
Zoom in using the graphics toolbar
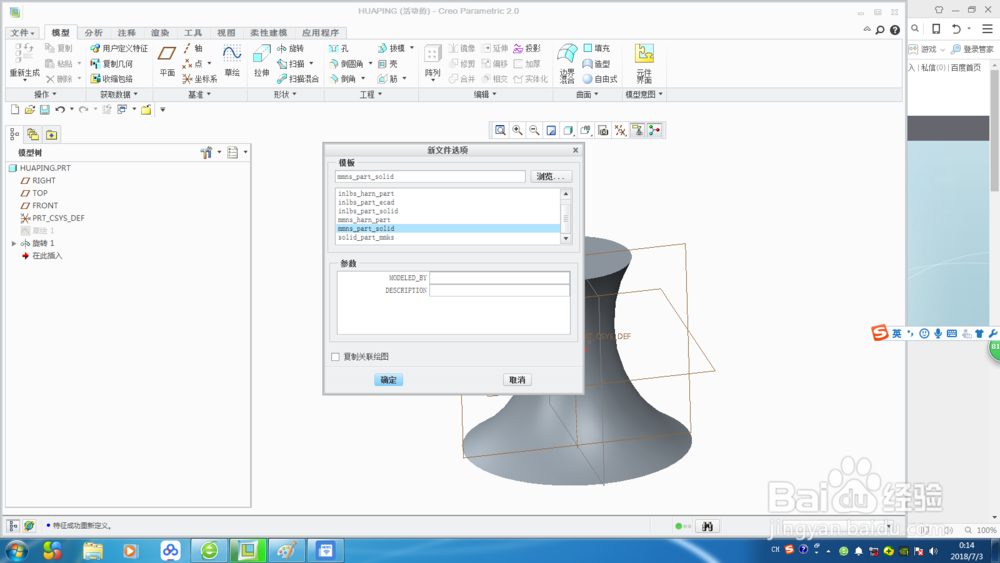click(517, 130)
